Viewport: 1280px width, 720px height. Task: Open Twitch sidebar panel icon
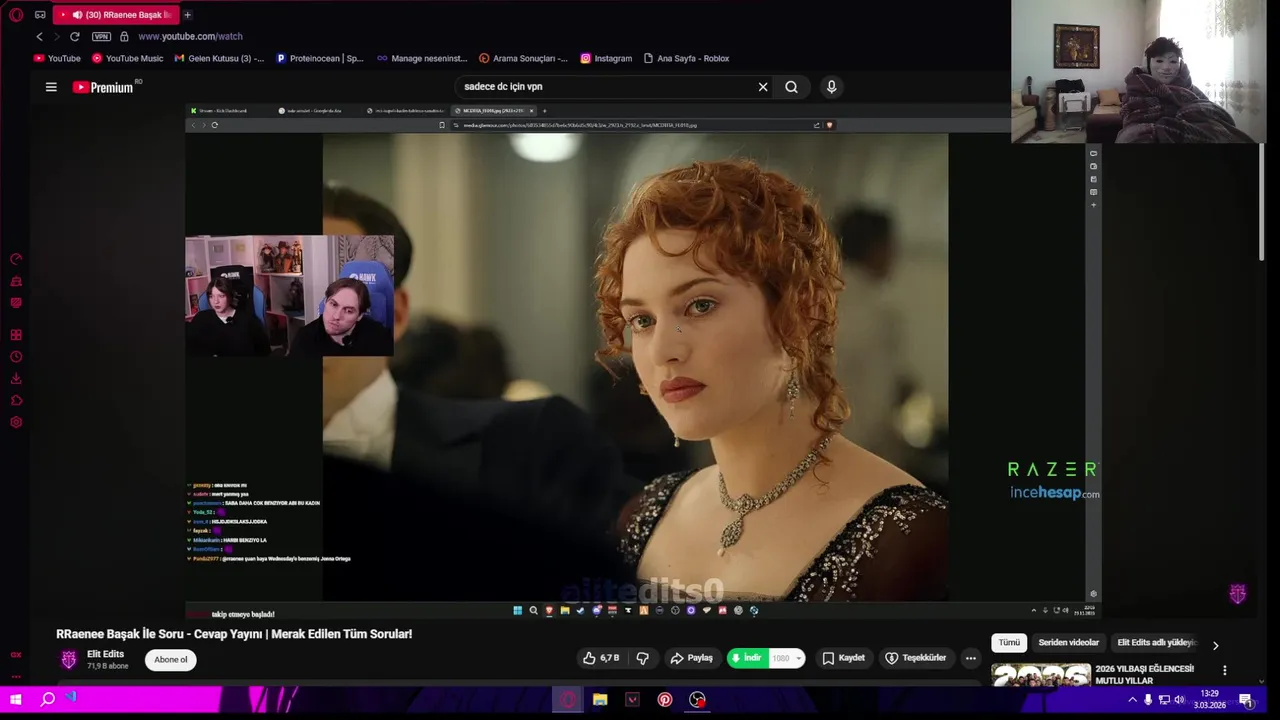16,303
